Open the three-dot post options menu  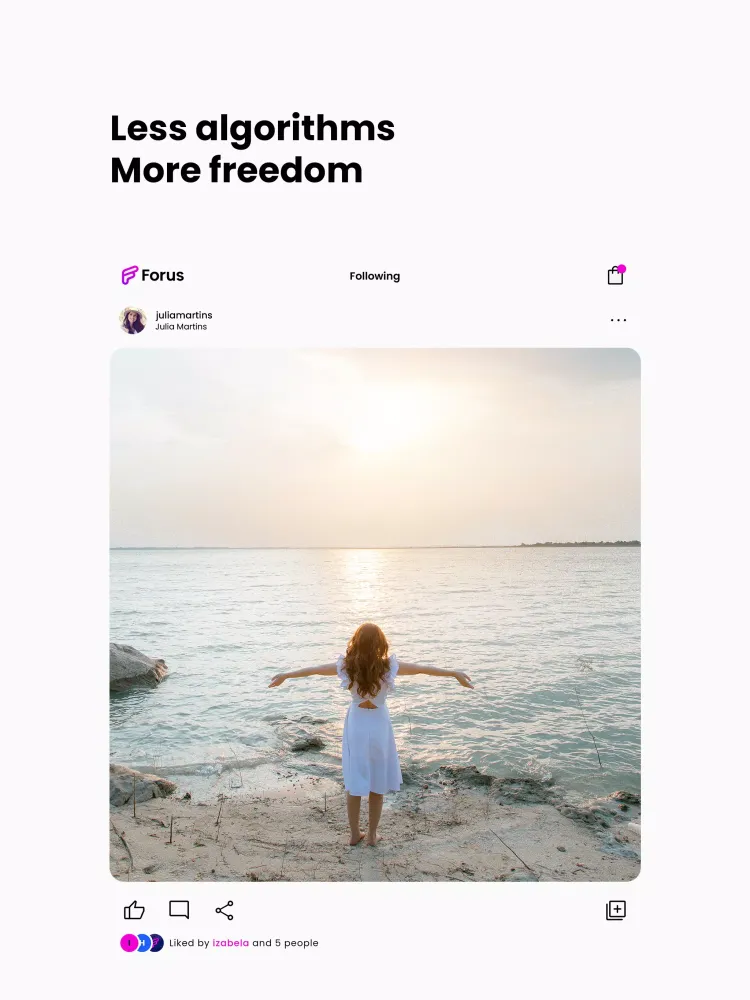[618, 320]
